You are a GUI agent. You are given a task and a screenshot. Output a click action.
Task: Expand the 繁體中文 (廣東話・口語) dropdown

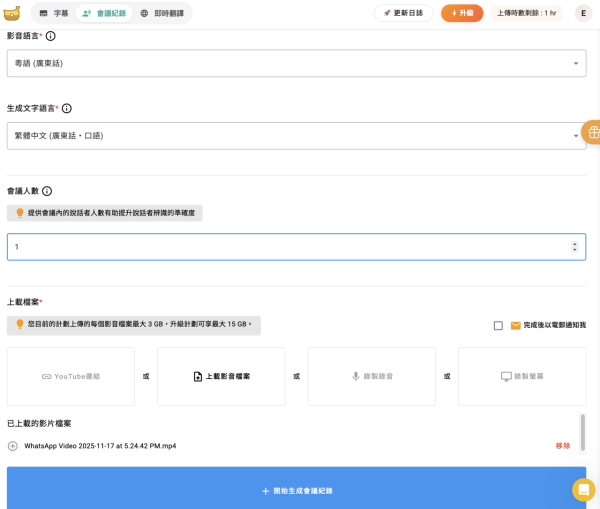pyautogui.click(x=297, y=136)
